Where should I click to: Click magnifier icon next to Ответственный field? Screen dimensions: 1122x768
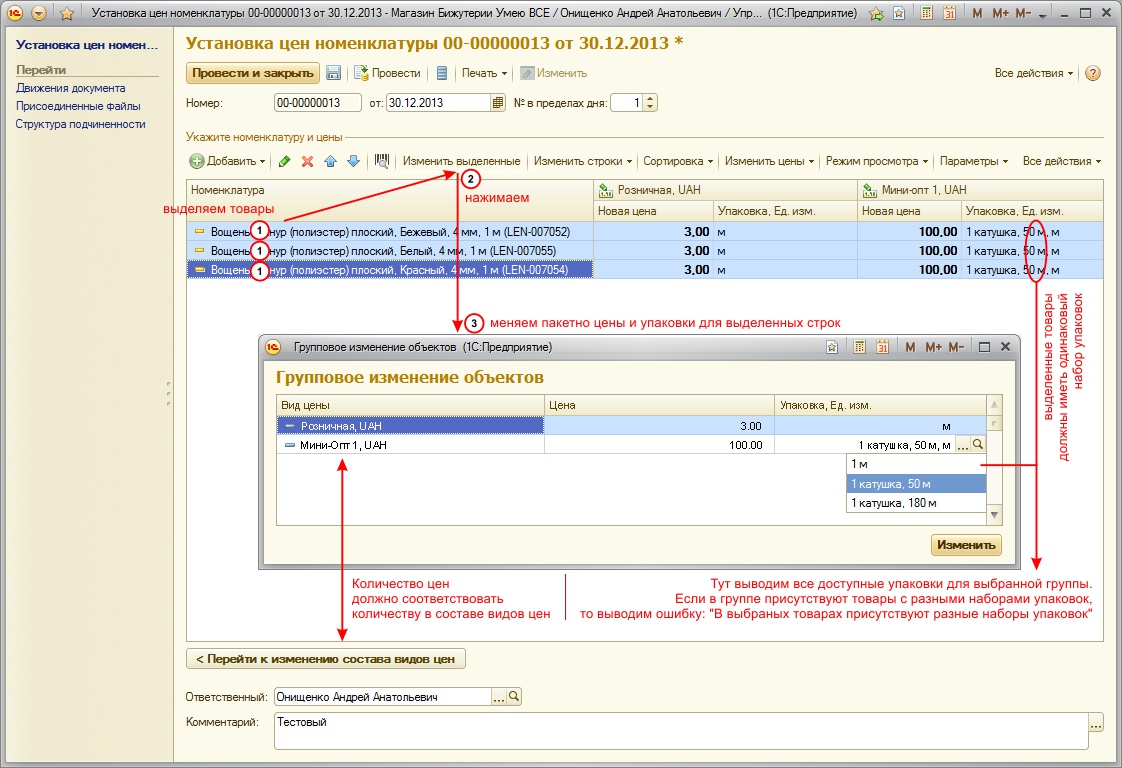pos(514,697)
